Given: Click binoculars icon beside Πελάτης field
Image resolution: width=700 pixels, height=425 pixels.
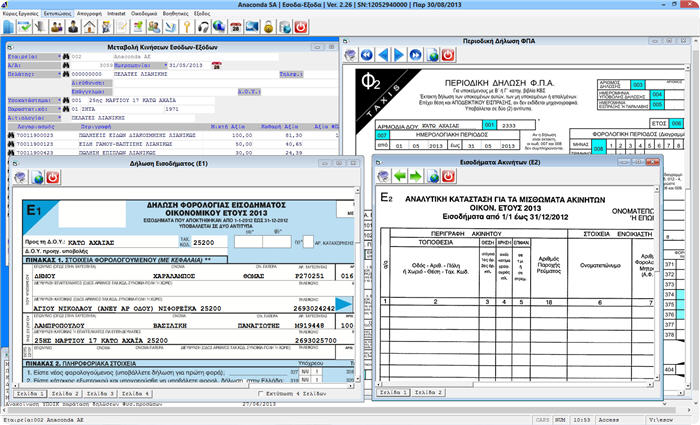Looking at the screenshot, I should pos(66,74).
